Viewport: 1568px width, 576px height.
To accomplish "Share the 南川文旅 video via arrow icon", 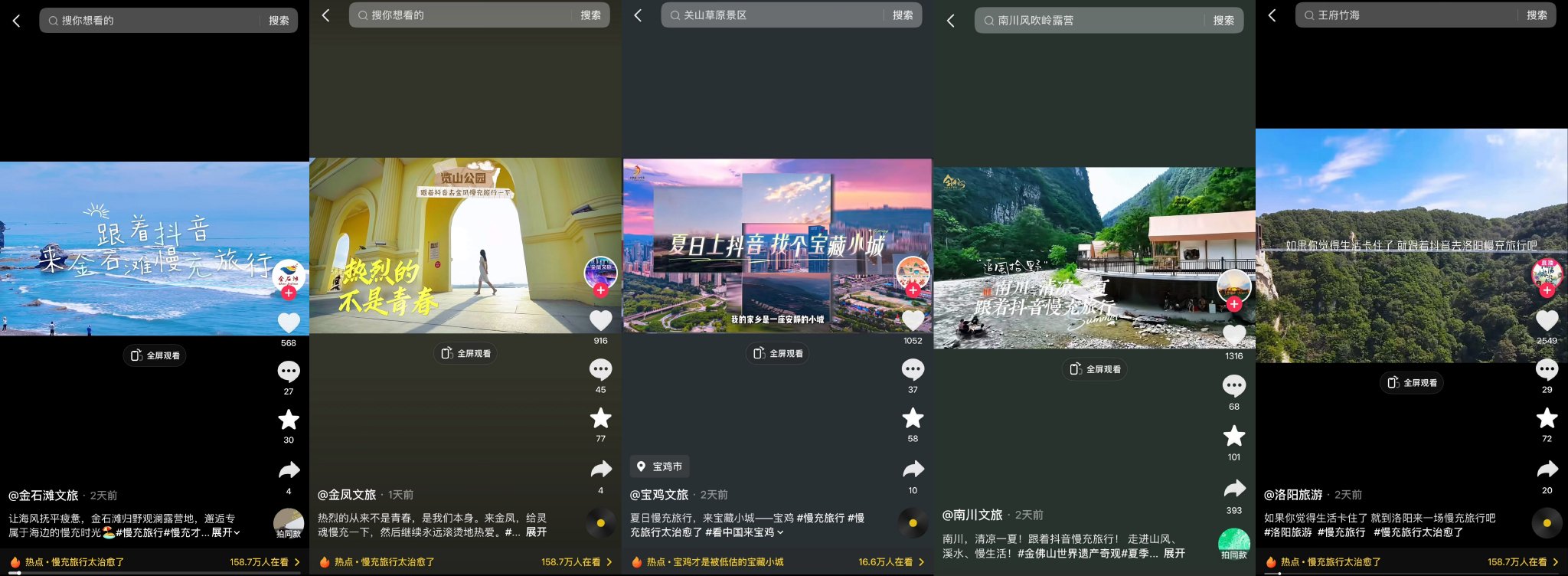I will (x=1234, y=488).
